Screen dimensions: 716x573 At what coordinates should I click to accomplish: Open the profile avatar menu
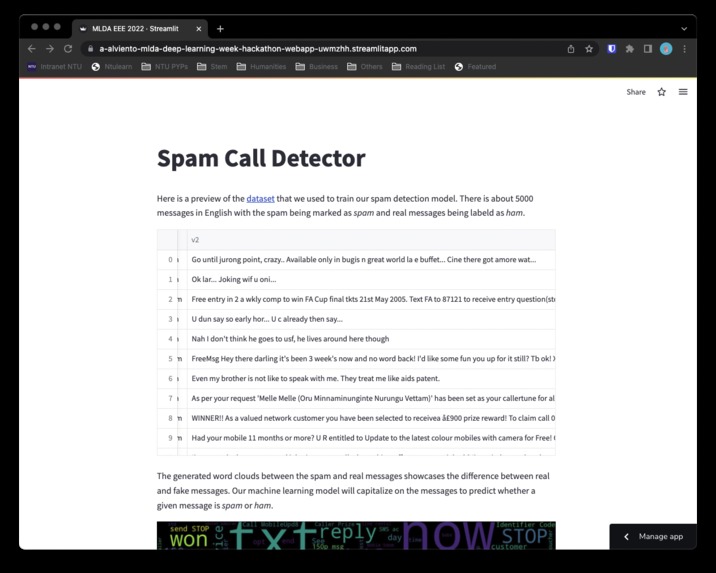[666, 49]
